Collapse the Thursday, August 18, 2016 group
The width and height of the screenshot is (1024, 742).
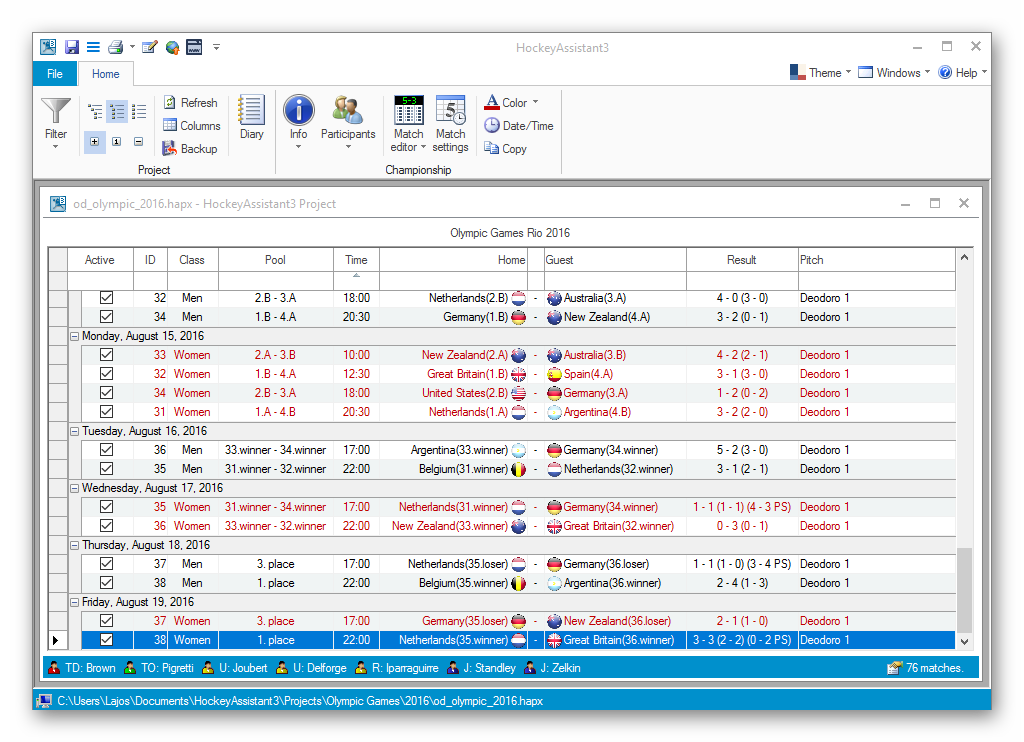(x=74, y=545)
